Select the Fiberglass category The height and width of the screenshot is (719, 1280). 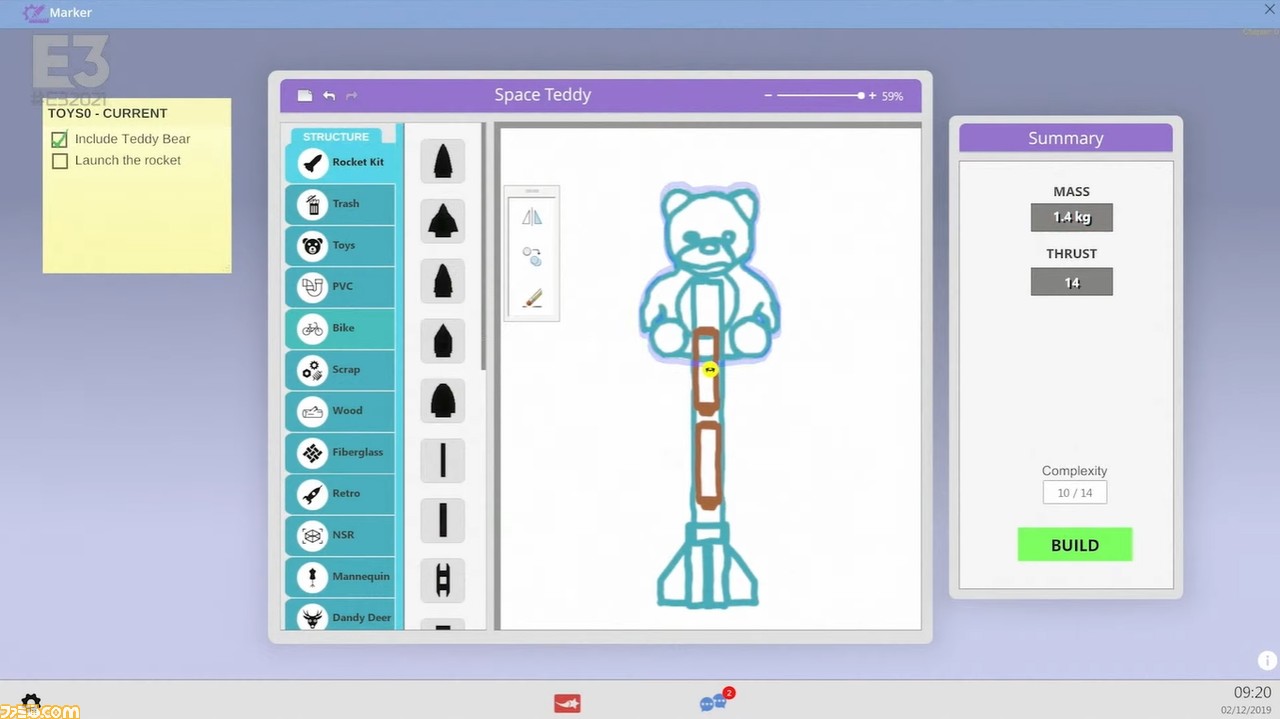click(340, 453)
